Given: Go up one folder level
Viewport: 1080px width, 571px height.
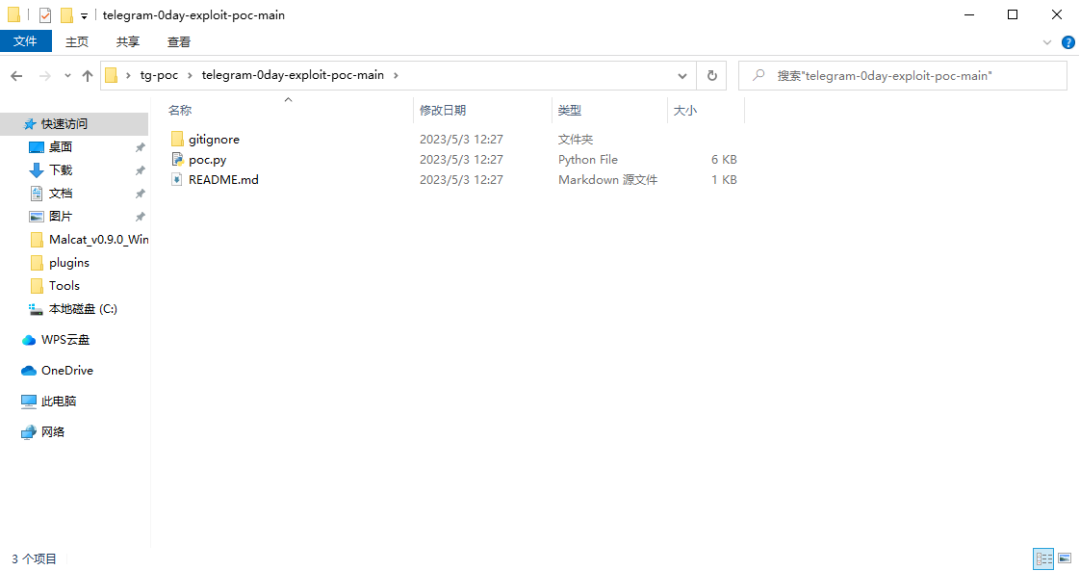Looking at the screenshot, I should click(x=87, y=76).
